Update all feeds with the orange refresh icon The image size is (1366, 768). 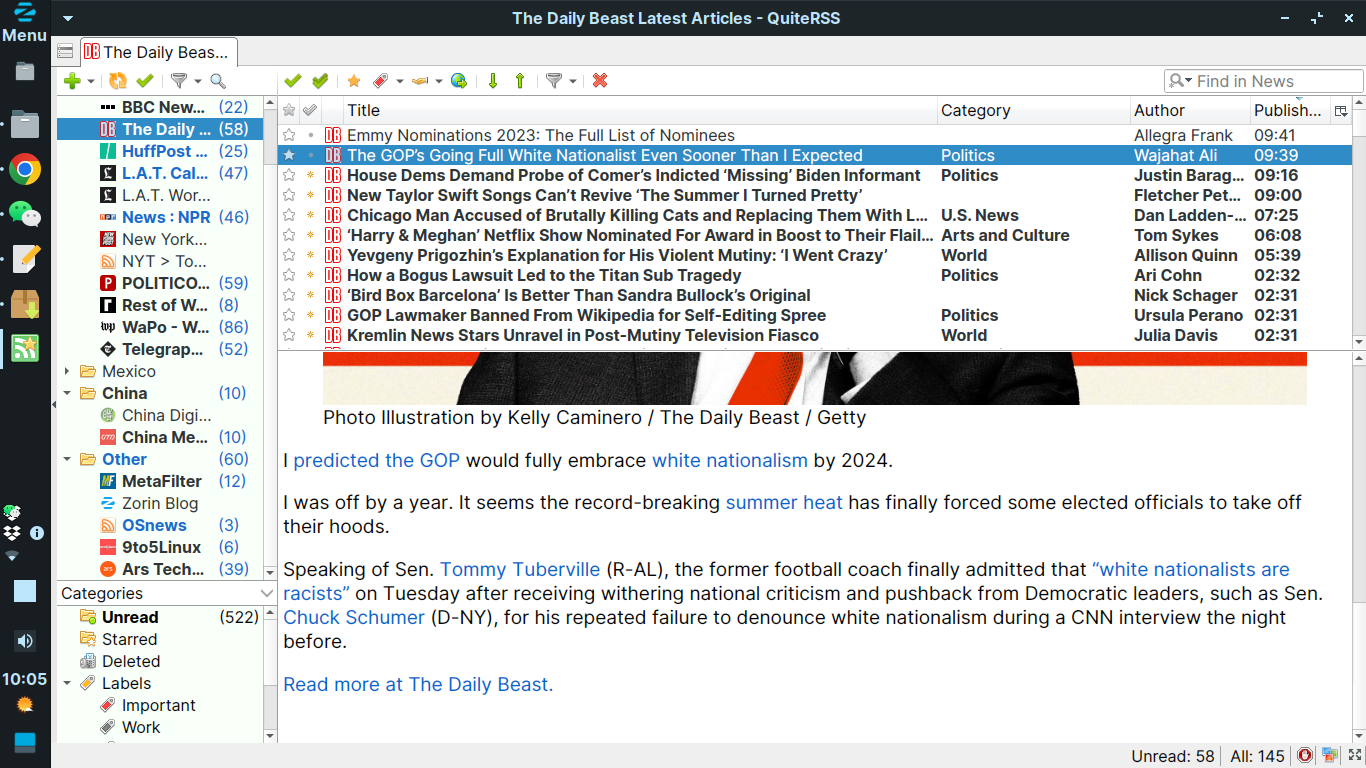point(118,81)
